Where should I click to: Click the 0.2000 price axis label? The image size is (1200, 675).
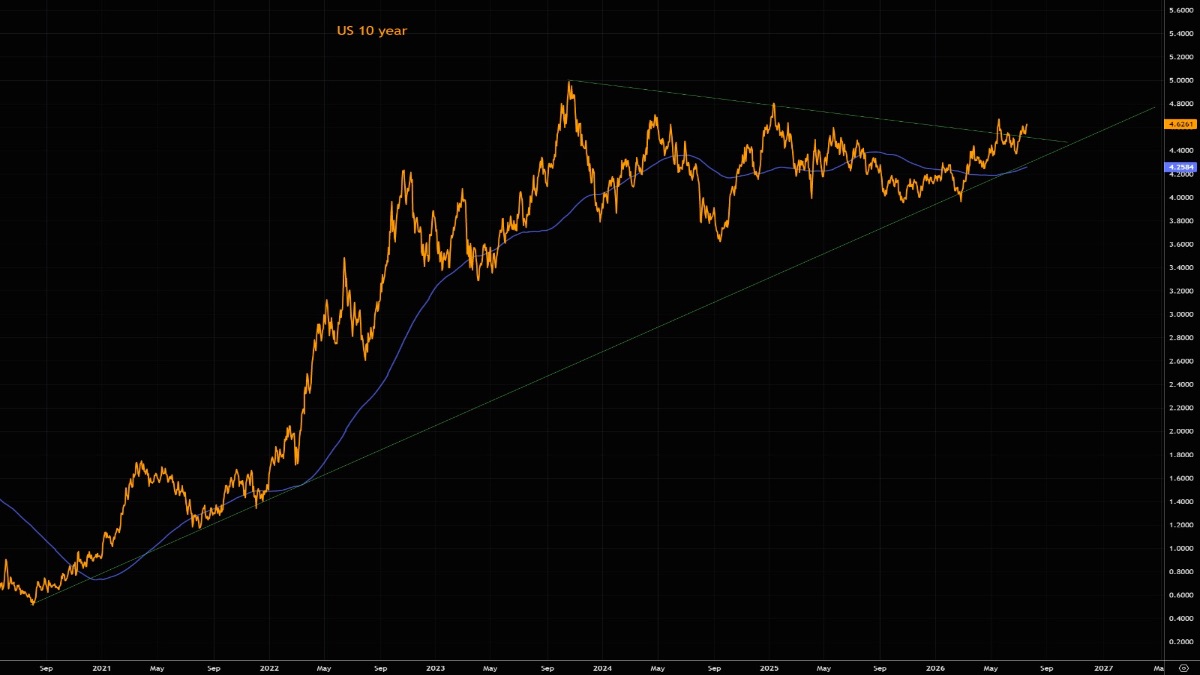pyautogui.click(x=1179, y=642)
